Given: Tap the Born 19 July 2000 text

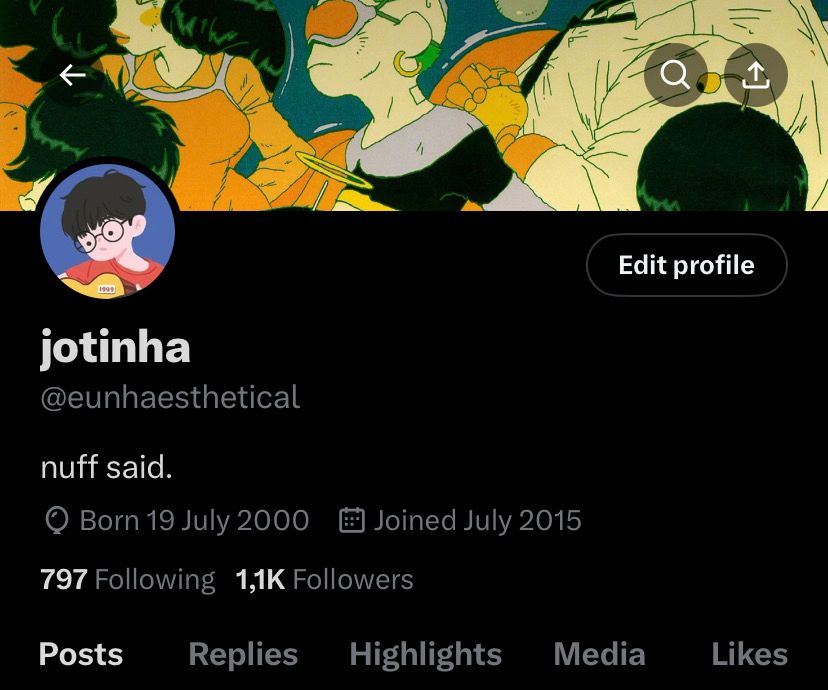Looking at the screenshot, I should (194, 521).
